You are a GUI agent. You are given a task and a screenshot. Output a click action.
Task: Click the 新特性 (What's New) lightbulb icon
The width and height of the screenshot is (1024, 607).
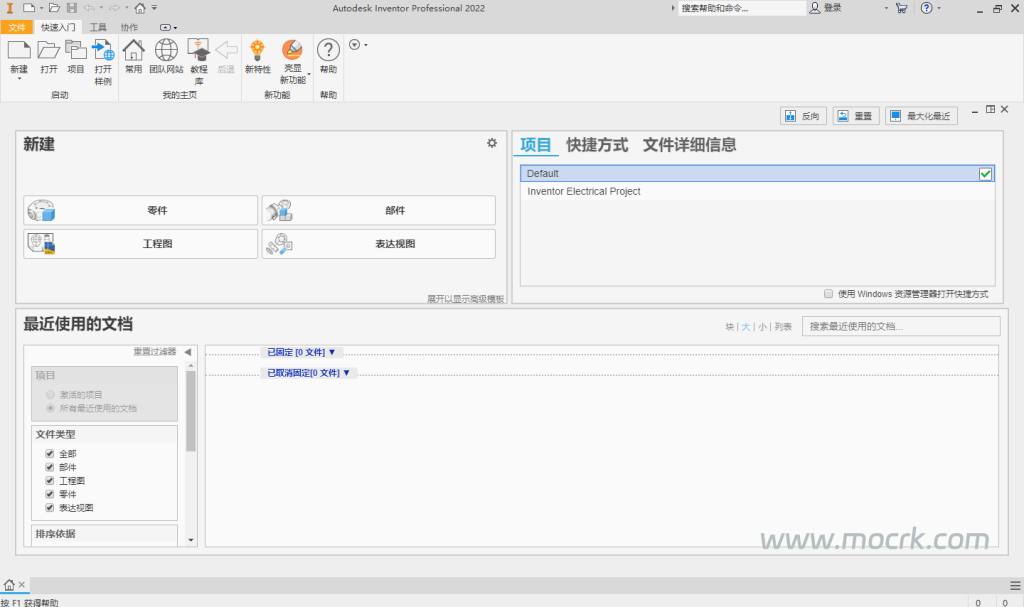click(x=257, y=50)
